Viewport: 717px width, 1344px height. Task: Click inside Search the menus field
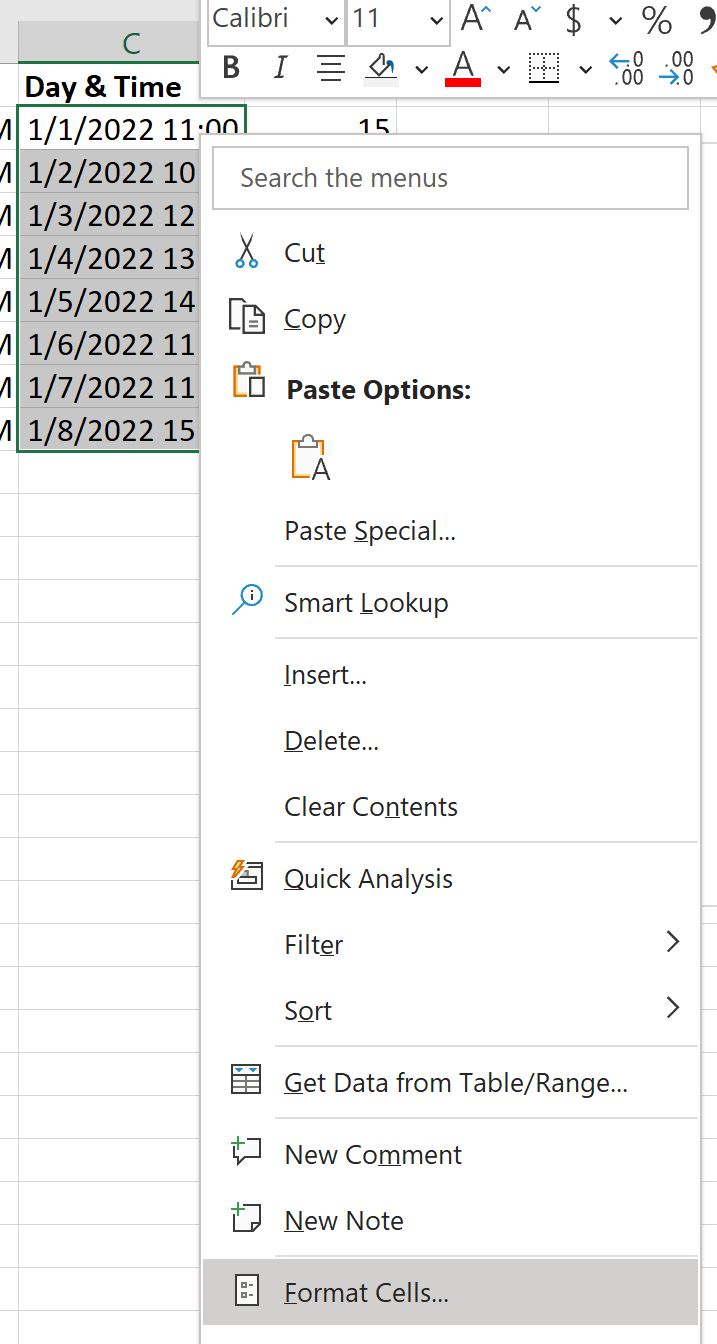(x=451, y=178)
